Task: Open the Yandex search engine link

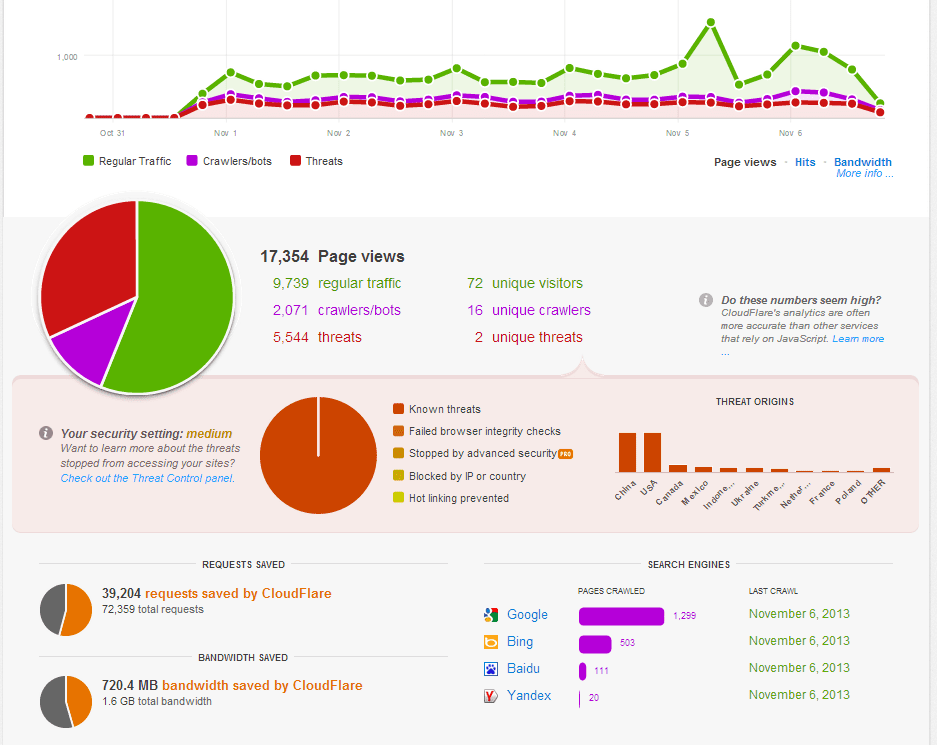Action: pyautogui.click(x=529, y=695)
